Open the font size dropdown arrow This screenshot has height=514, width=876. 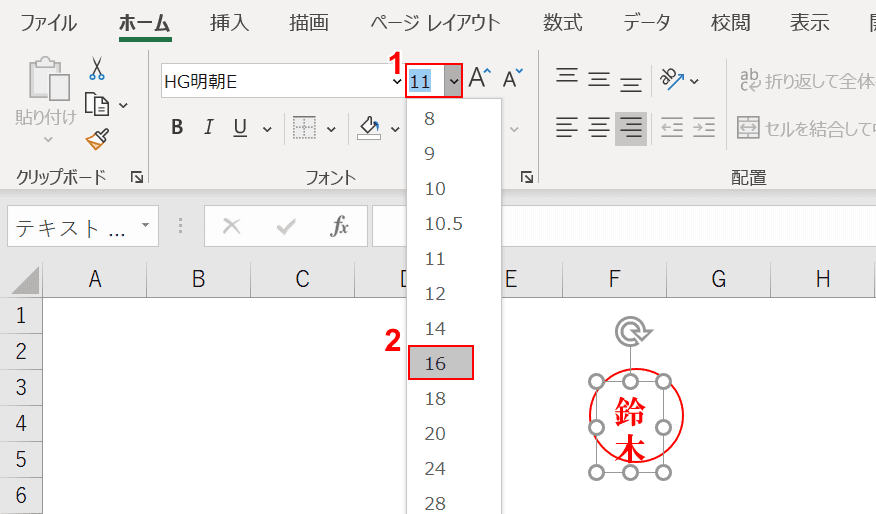pos(454,81)
